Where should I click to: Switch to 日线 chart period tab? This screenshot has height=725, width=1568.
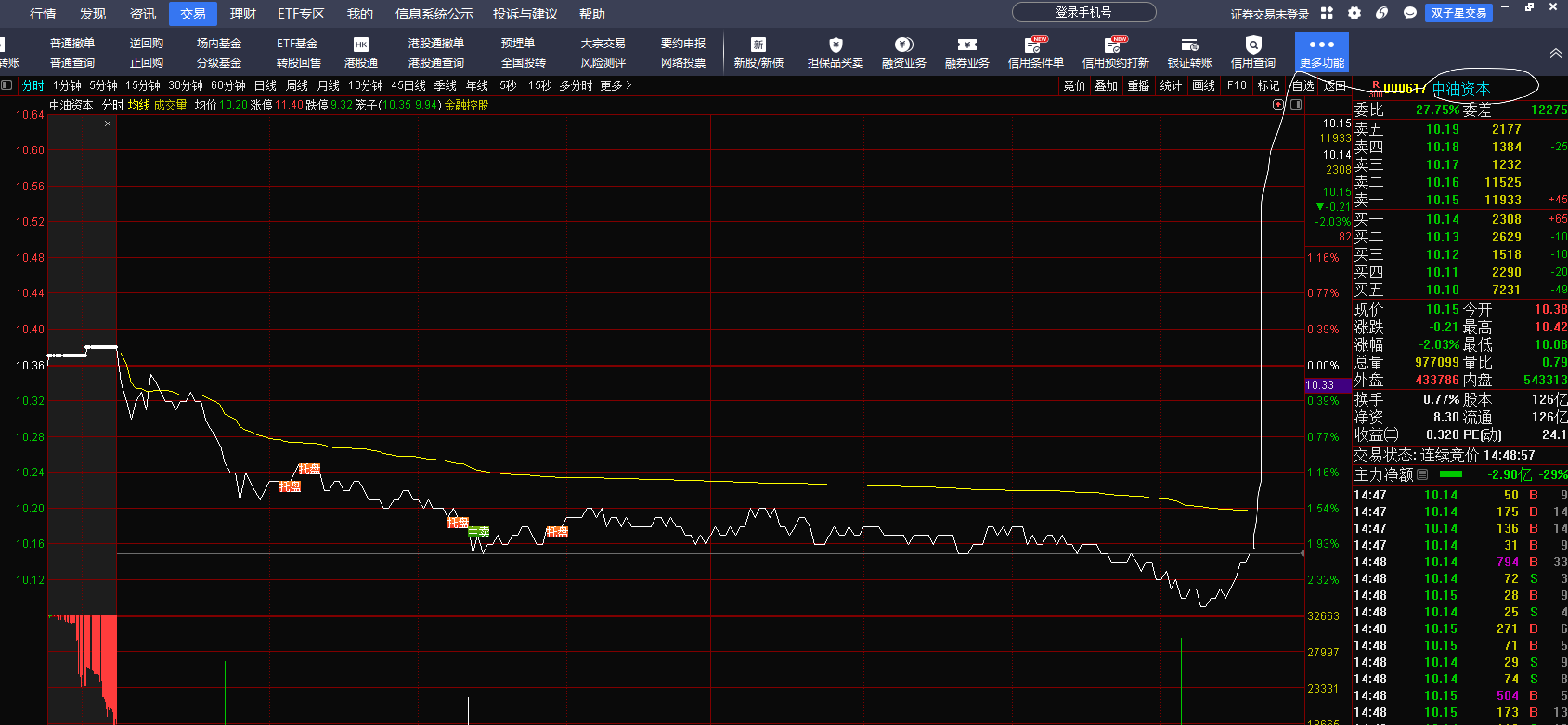tap(265, 86)
